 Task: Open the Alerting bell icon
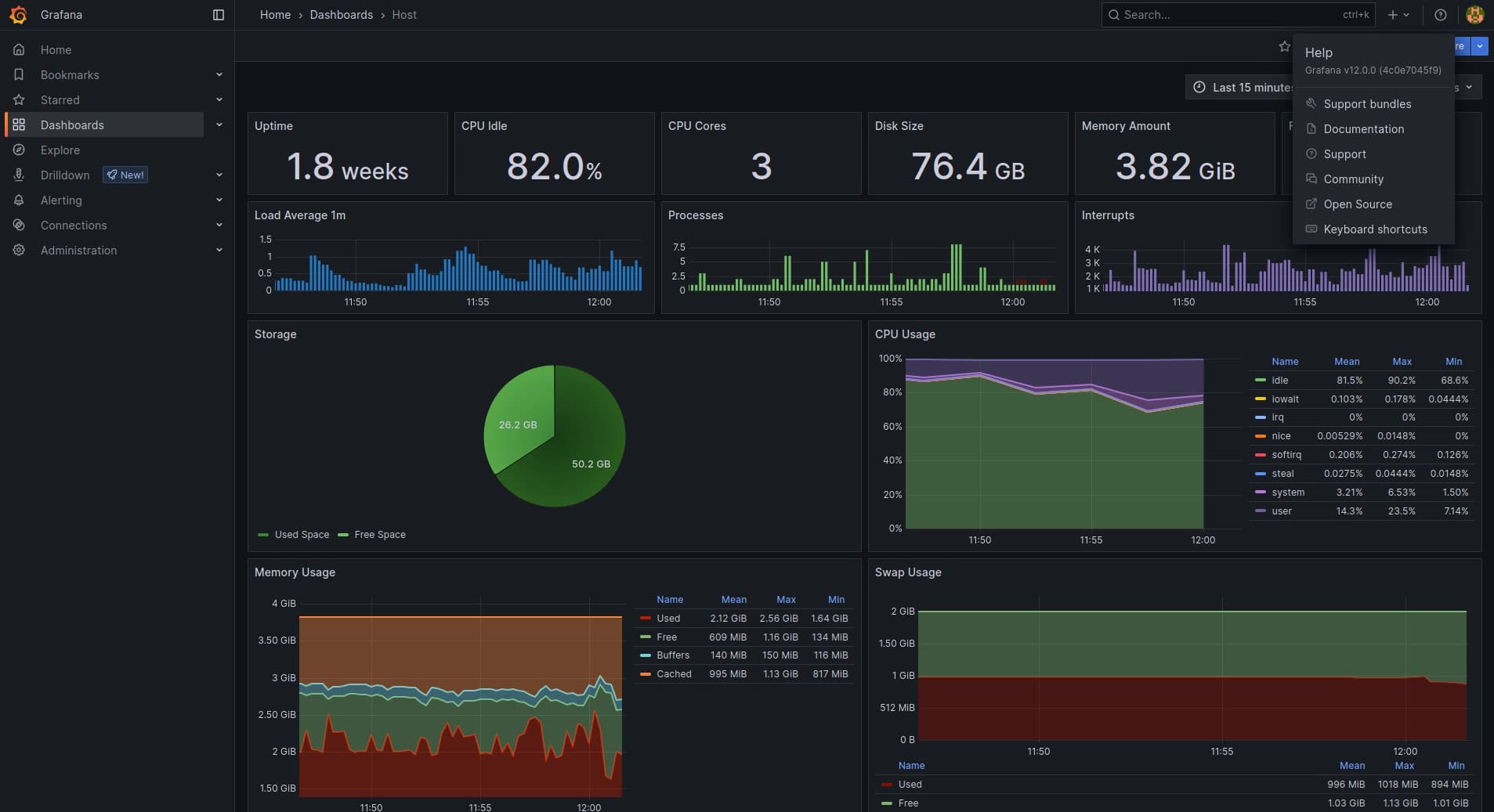coord(19,200)
